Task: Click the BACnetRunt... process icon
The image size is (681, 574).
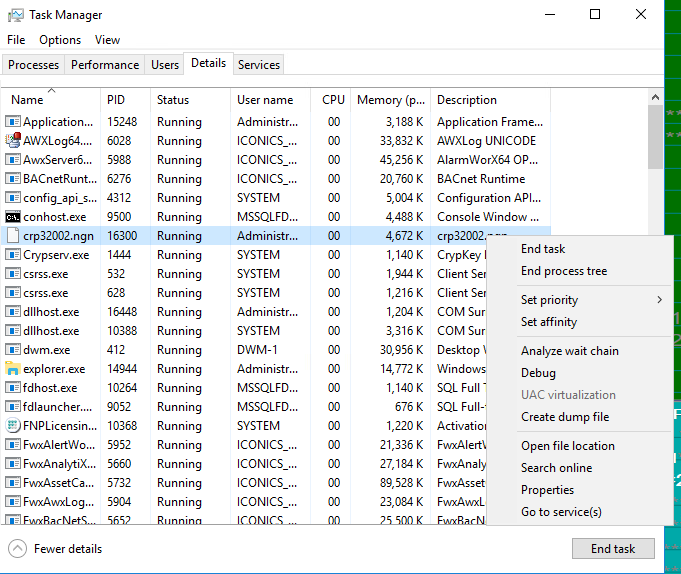Action: 13,178
